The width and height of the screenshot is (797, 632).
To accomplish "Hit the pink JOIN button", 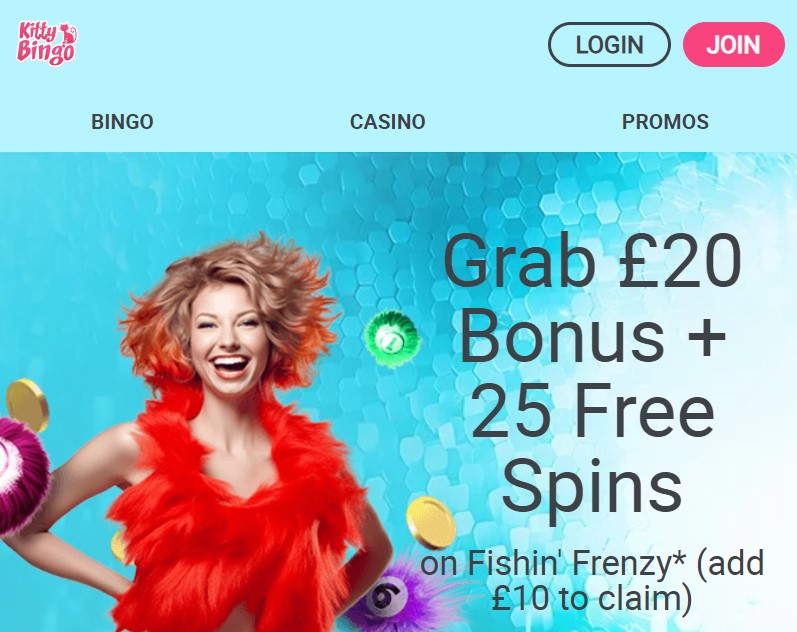I will [x=733, y=45].
